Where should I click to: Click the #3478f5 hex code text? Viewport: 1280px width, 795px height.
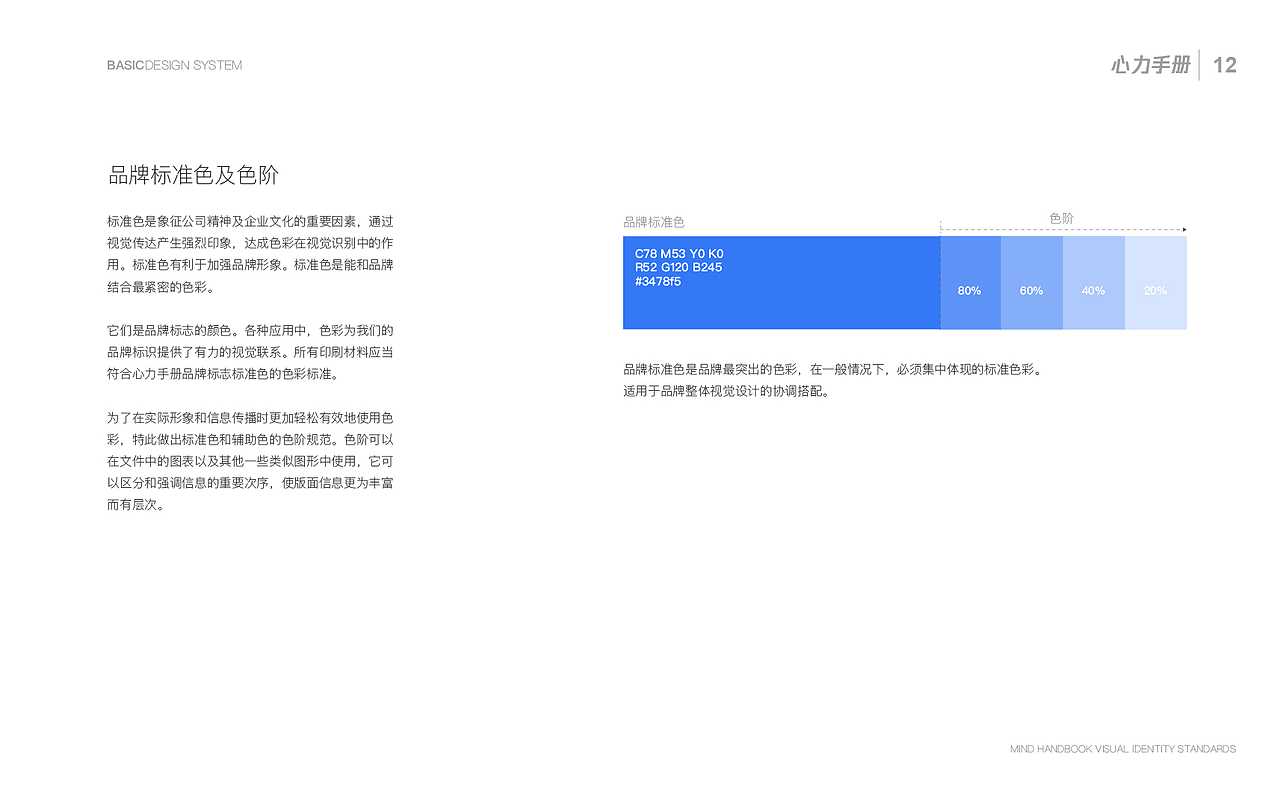tap(658, 282)
